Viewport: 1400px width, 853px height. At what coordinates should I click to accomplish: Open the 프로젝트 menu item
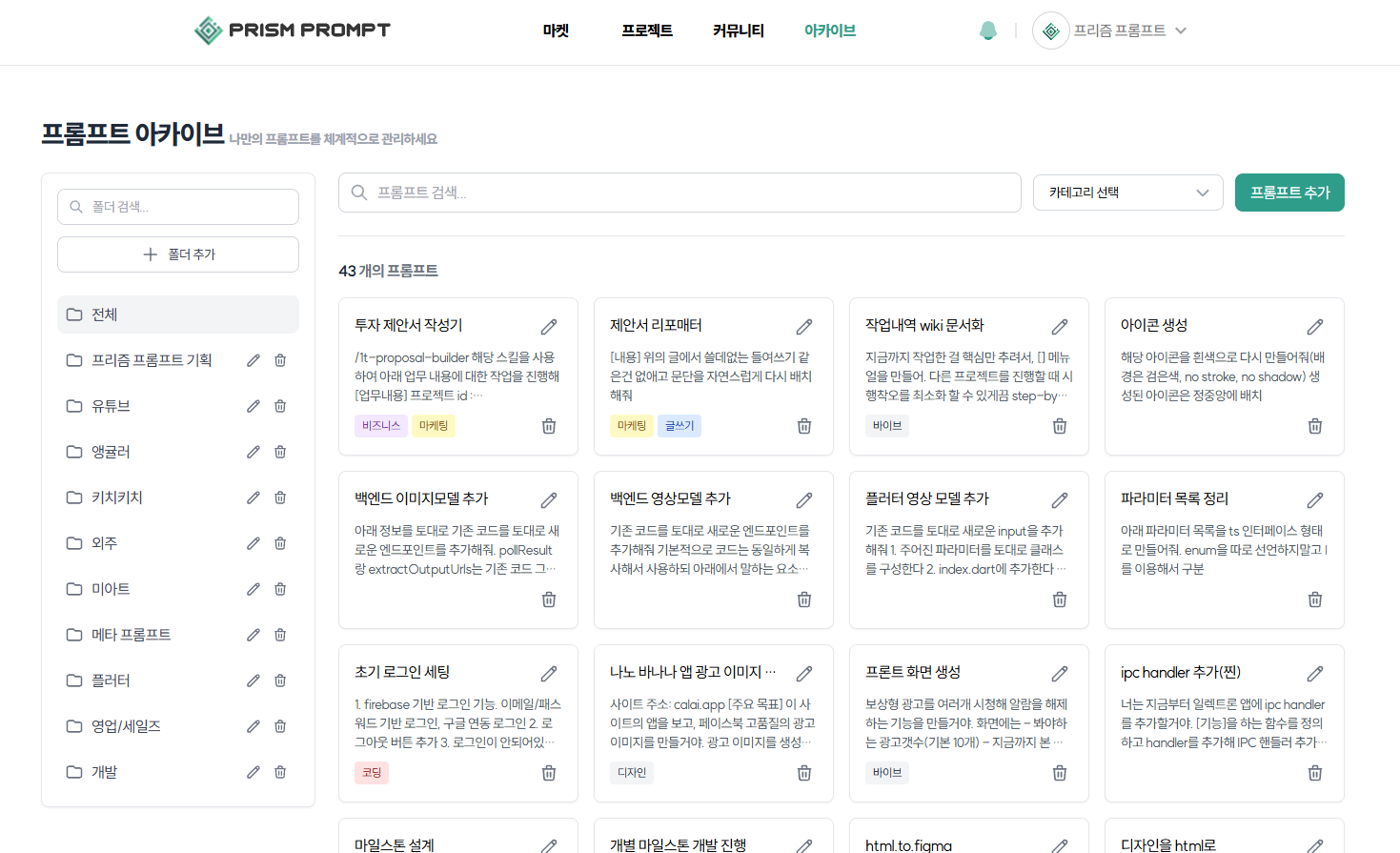coord(647,30)
